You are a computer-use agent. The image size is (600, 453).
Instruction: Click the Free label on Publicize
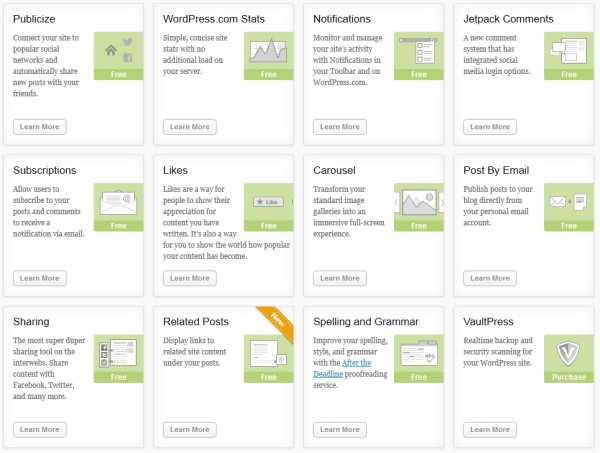[119, 74]
